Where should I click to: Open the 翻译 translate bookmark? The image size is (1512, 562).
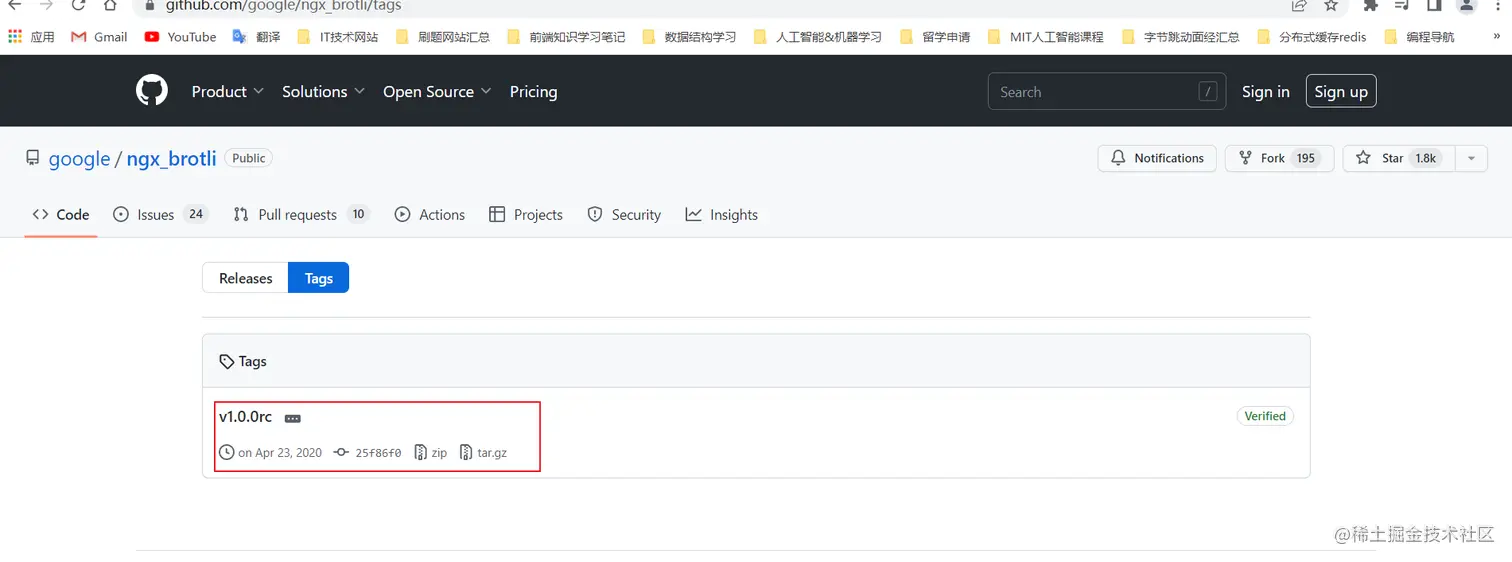click(256, 37)
